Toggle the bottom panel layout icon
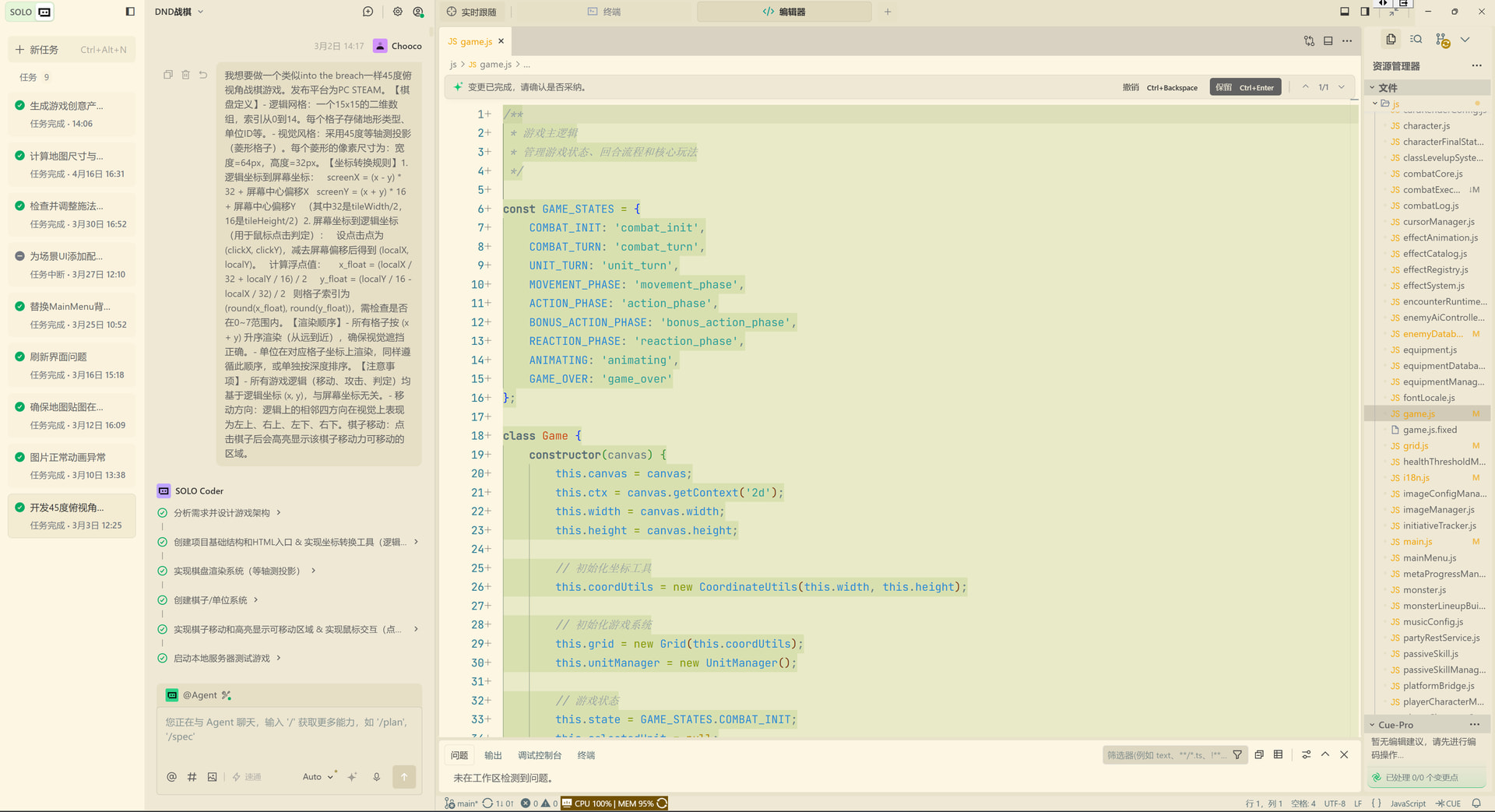 [x=1345, y=12]
